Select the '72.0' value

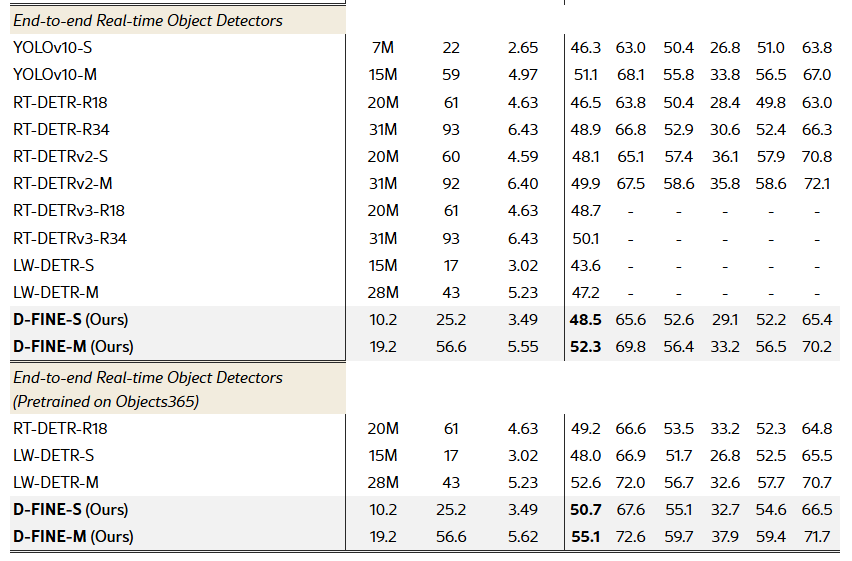631,483
